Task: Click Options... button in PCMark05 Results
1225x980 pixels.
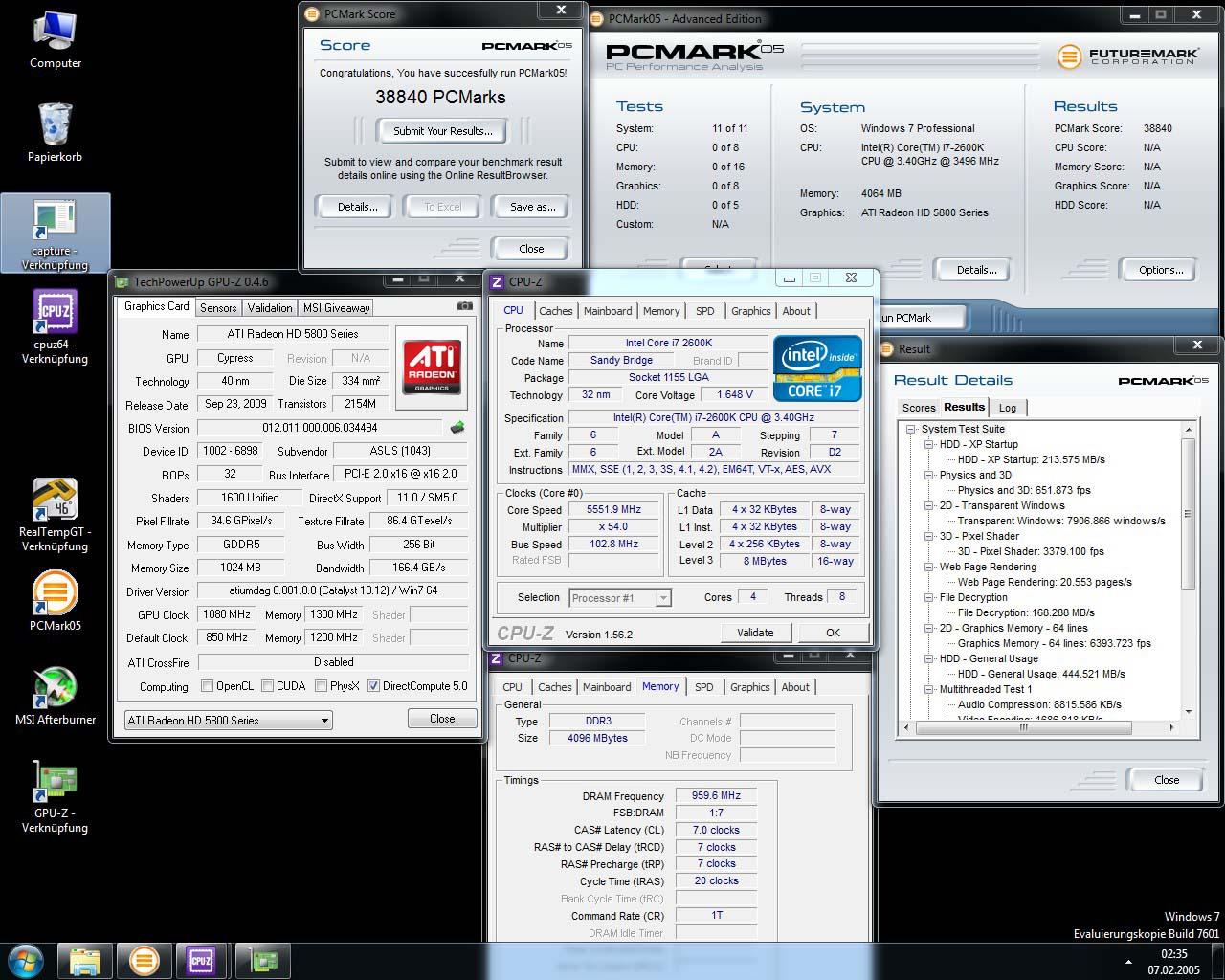Action: tap(1161, 270)
